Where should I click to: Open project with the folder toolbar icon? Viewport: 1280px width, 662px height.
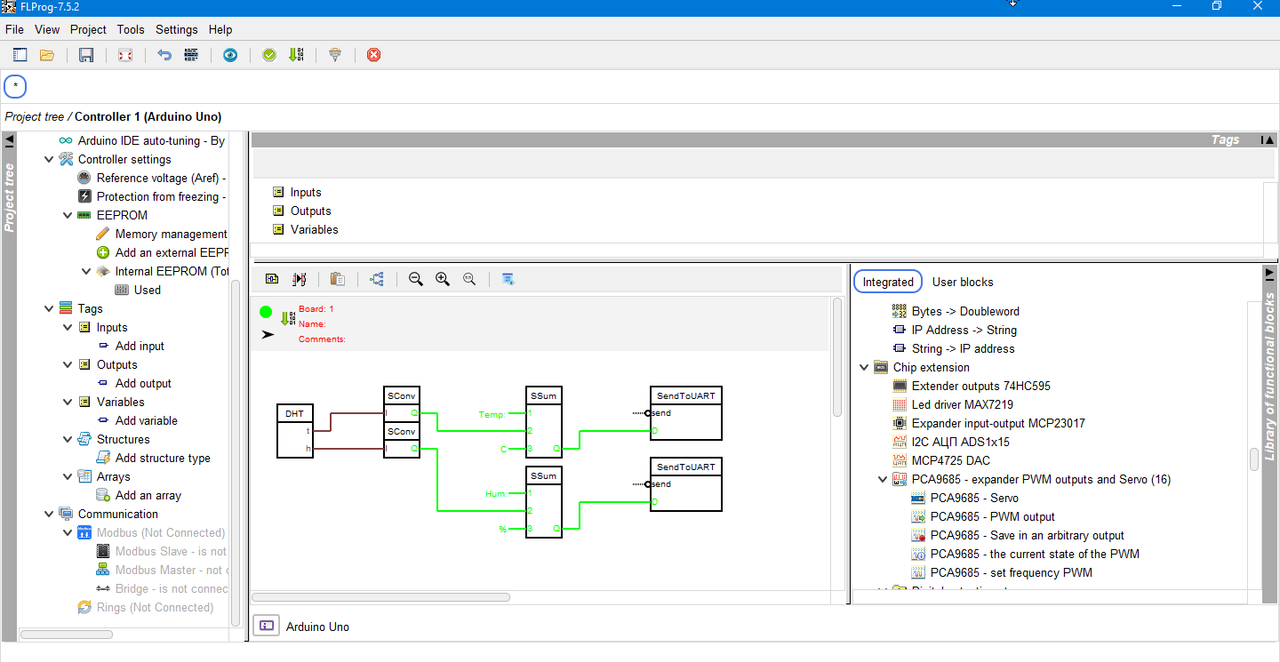coord(46,55)
